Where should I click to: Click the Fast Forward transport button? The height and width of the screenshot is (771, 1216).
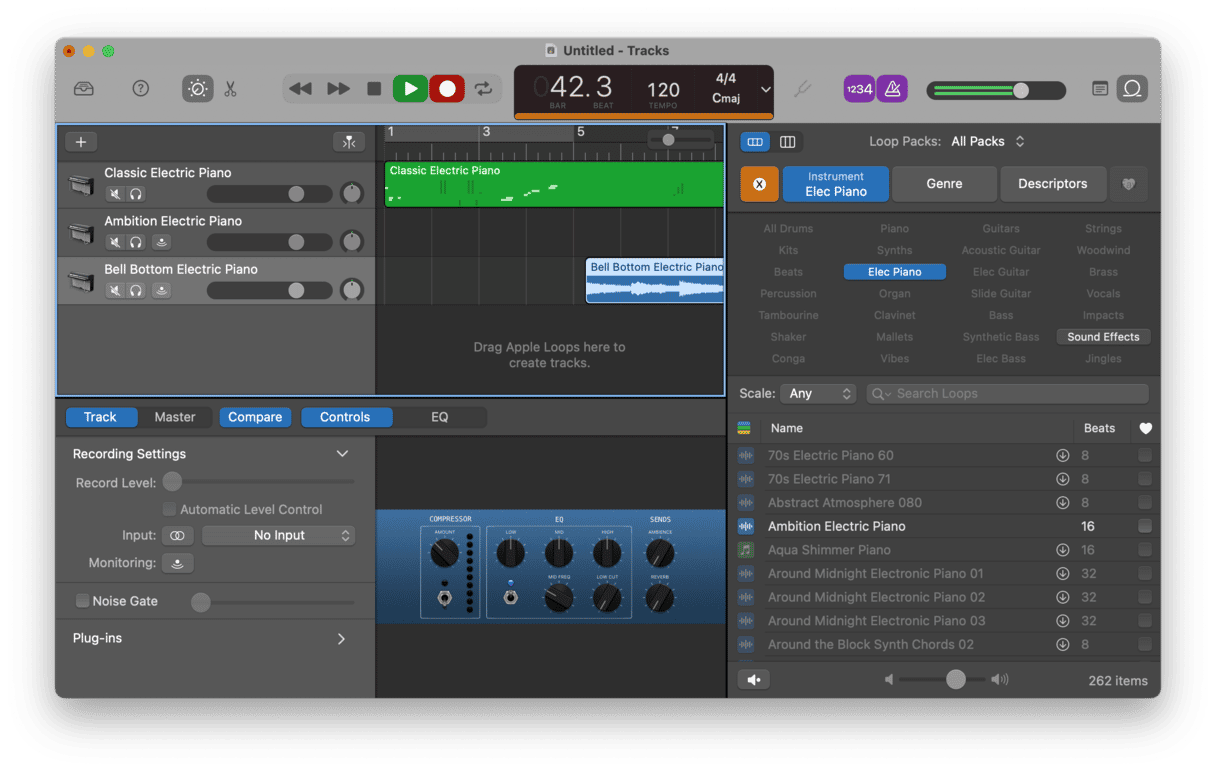pos(338,89)
